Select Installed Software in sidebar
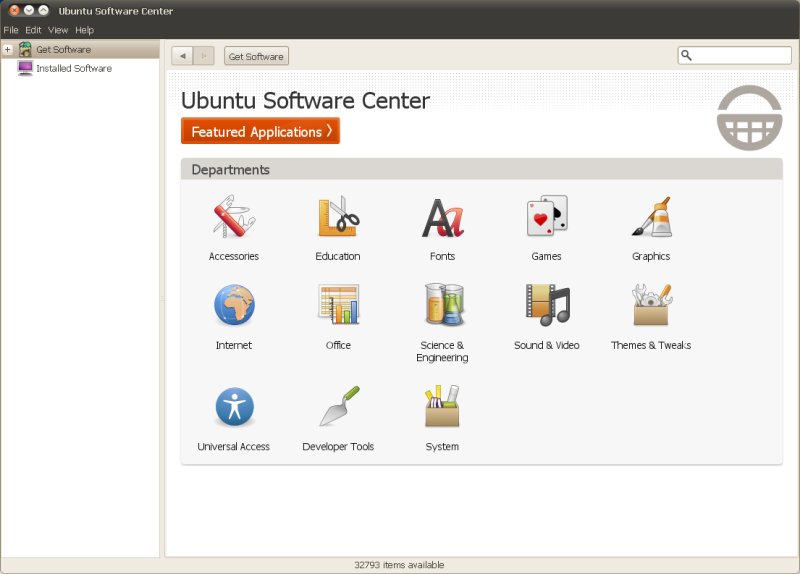The width and height of the screenshot is (800, 574). [73, 69]
